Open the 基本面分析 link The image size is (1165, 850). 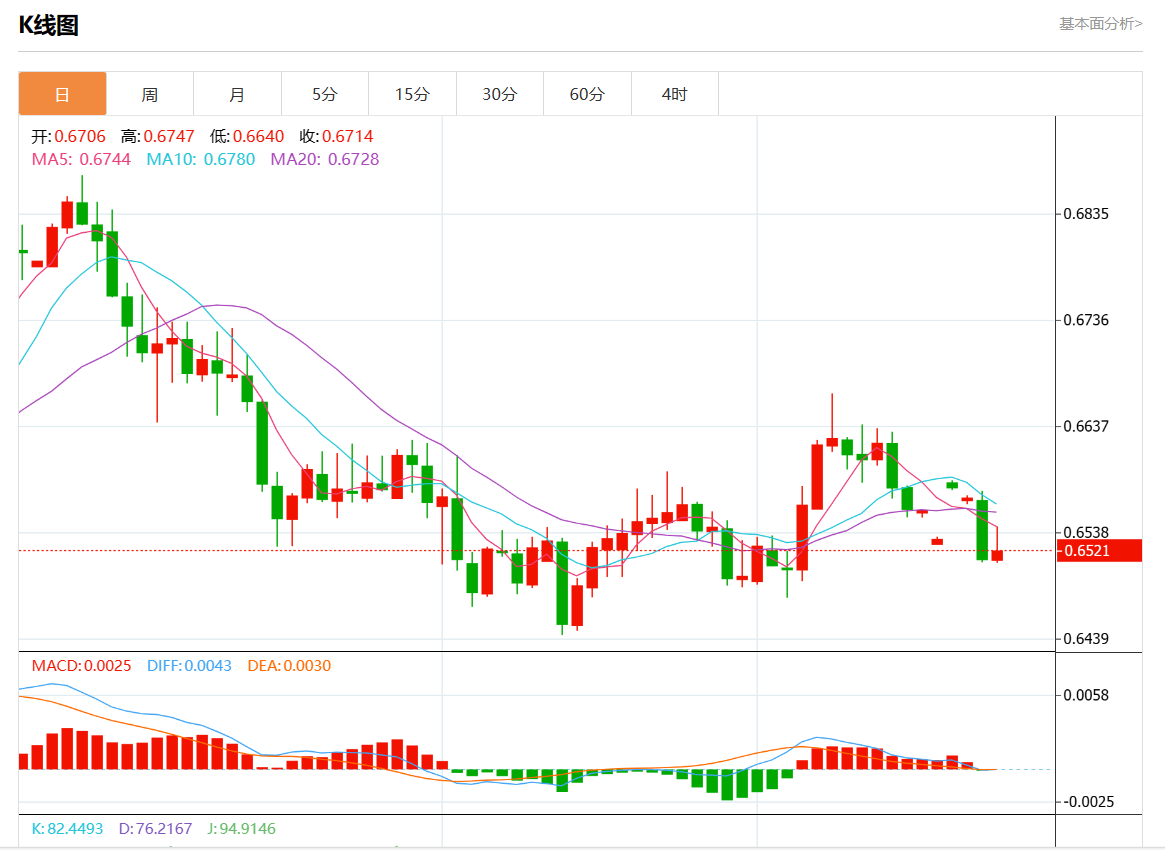point(1100,23)
